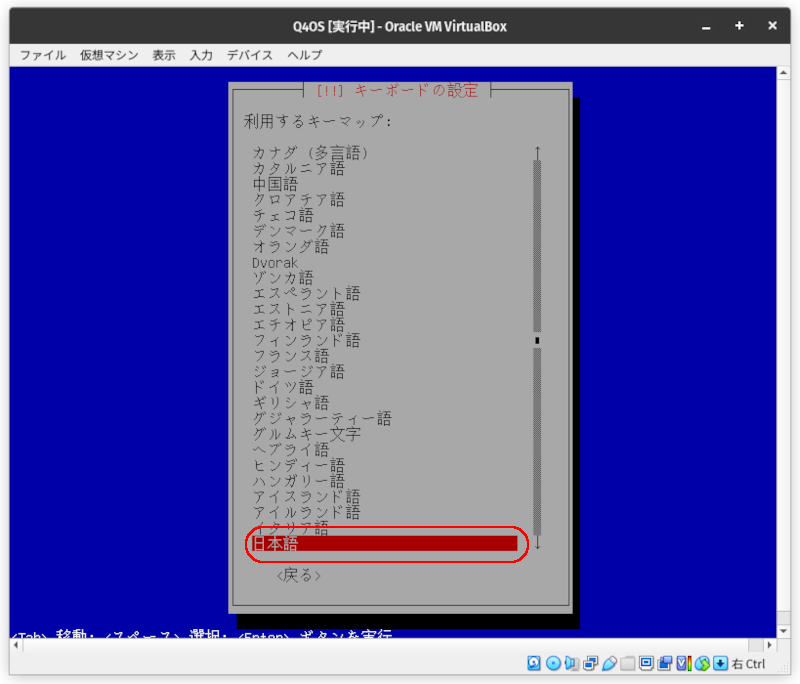Click the keymap list scroll position marker
Screen dimensions: 800x684
537,340
